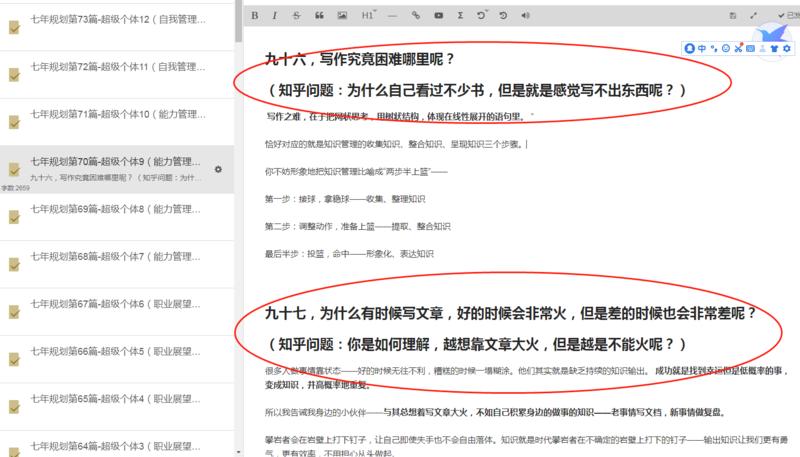The height and width of the screenshot is (457, 800).
Task: Click the line （知乎问题：为什么自己看过不少书
Action: pyautogui.click(x=477, y=91)
